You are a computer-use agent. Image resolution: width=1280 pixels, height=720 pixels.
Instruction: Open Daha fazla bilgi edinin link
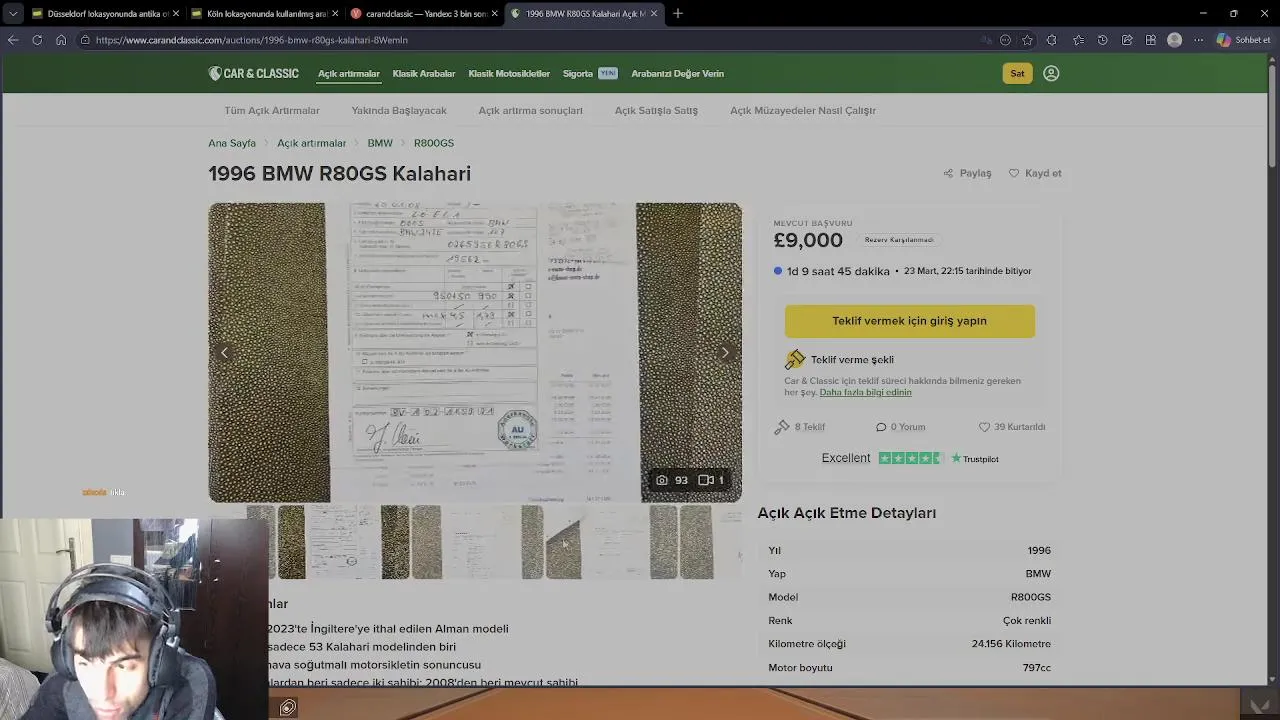coord(865,392)
